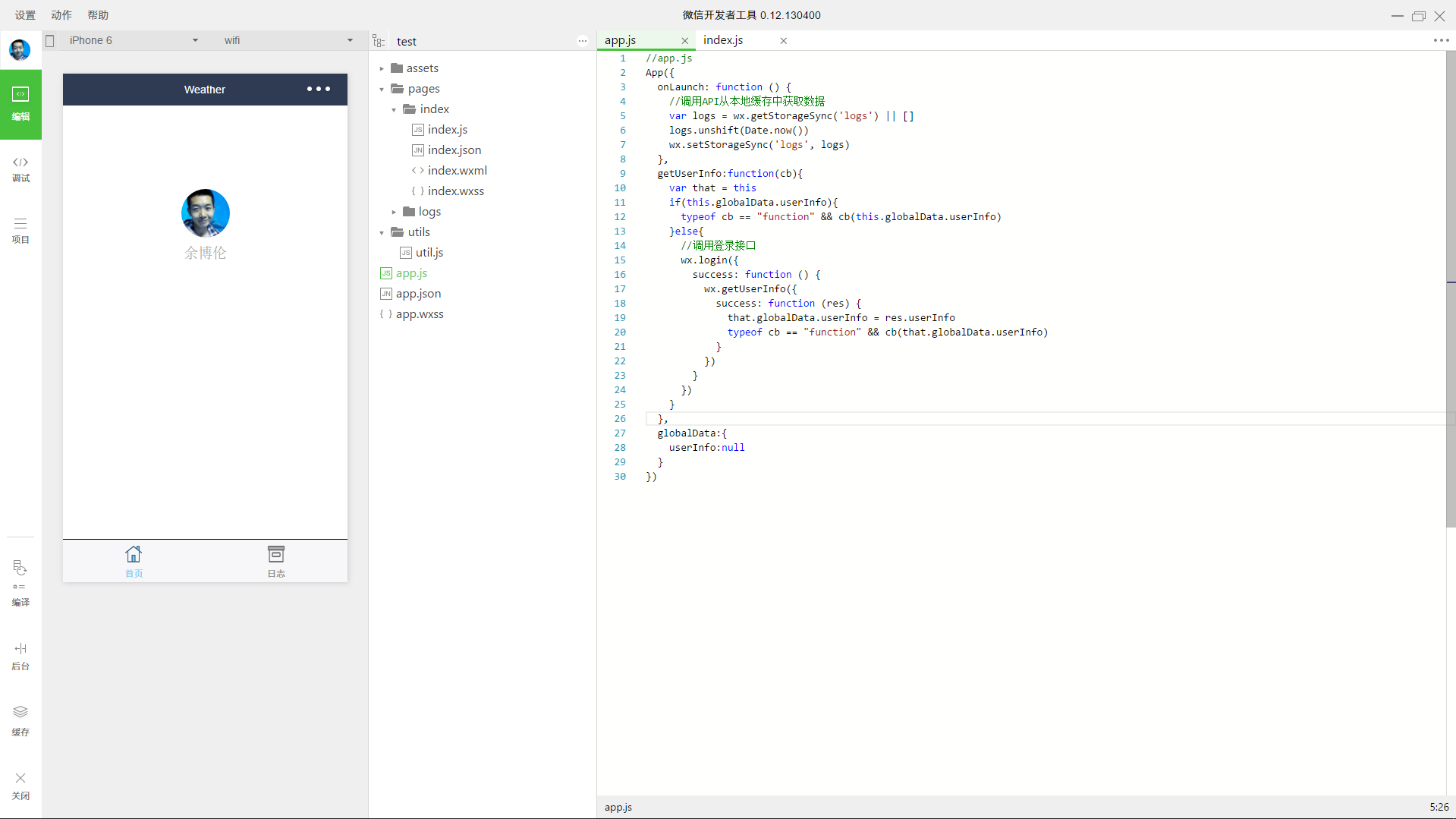Click the 缓存 (cache) sidebar icon
Viewport: 1456px width, 819px height.
click(x=20, y=720)
